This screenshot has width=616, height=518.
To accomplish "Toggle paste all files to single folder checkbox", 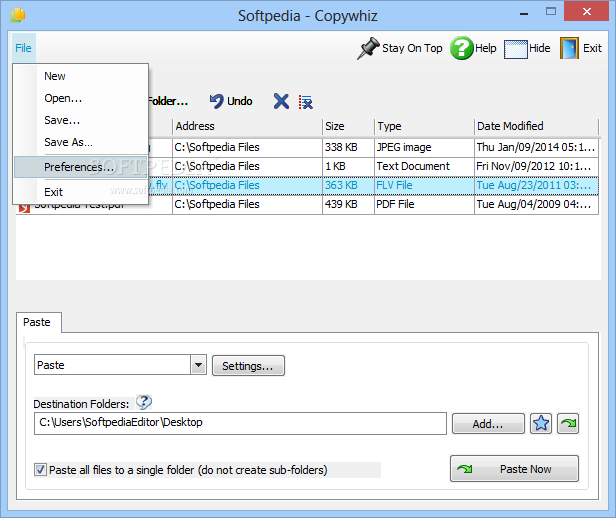I will click(40, 470).
